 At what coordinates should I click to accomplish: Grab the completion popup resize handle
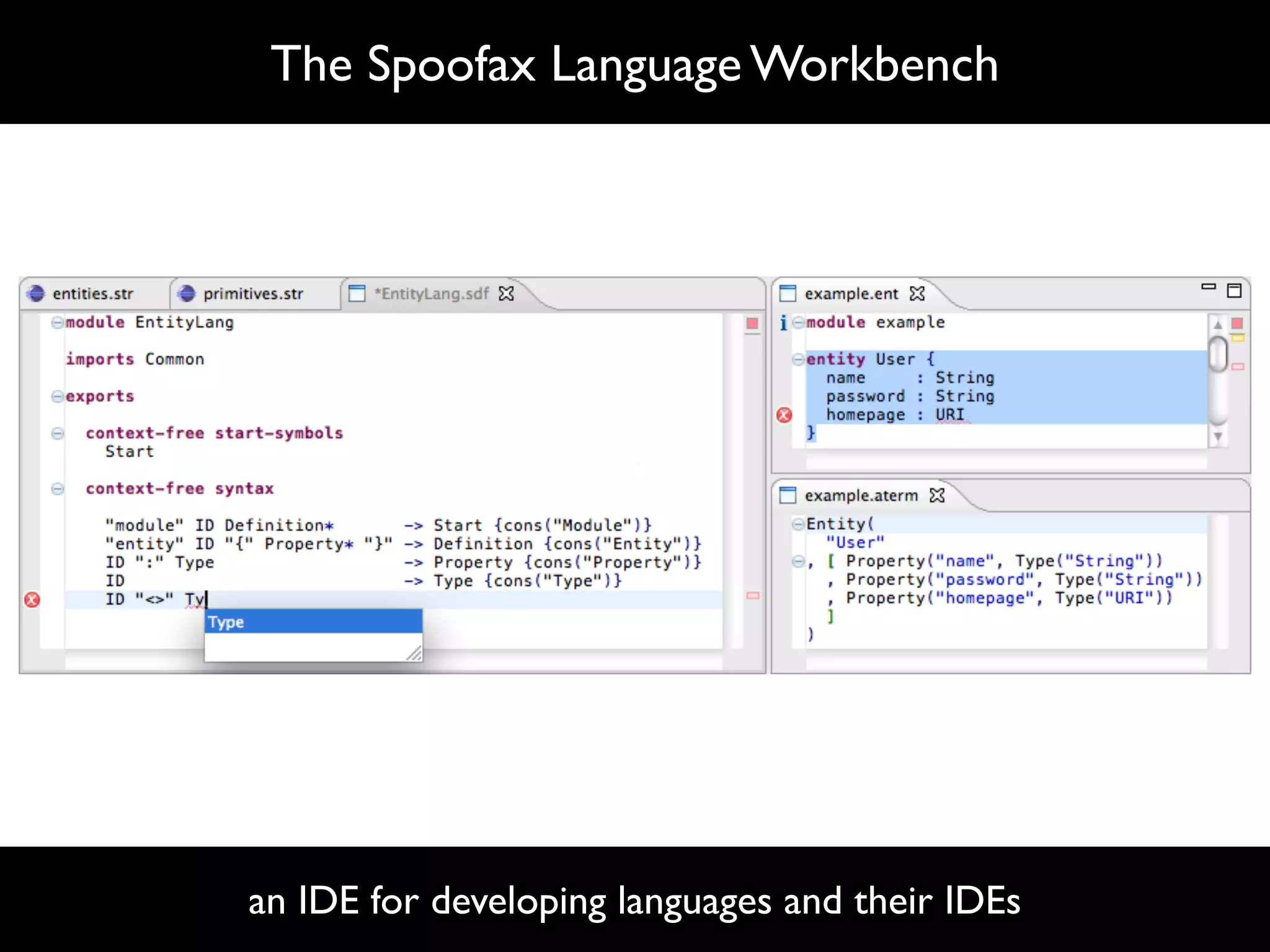(414, 653)
